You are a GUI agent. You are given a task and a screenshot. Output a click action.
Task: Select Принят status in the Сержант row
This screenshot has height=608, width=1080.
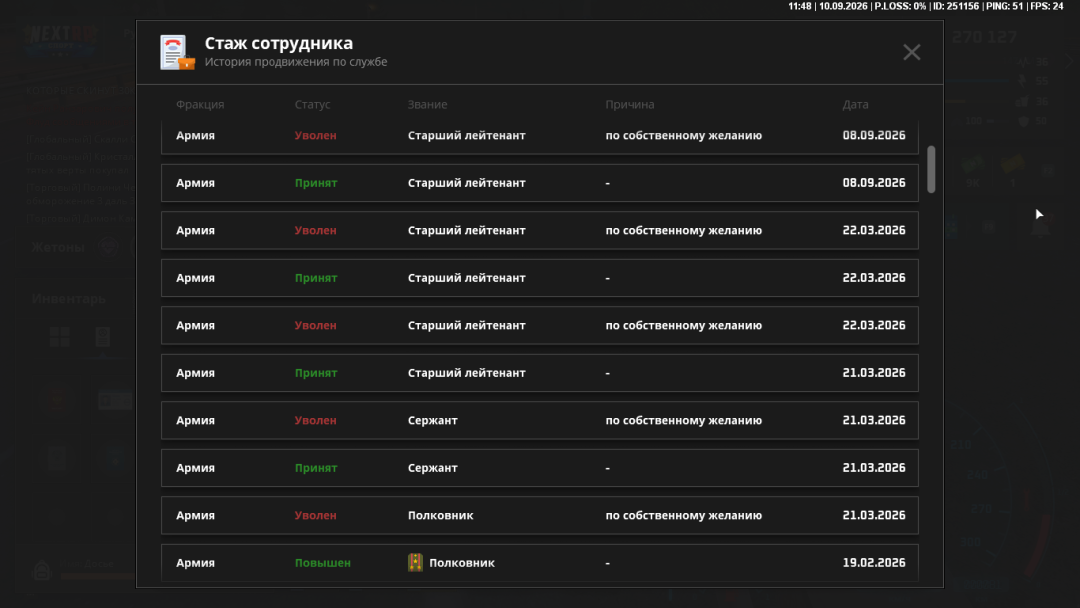pos(316,468)
